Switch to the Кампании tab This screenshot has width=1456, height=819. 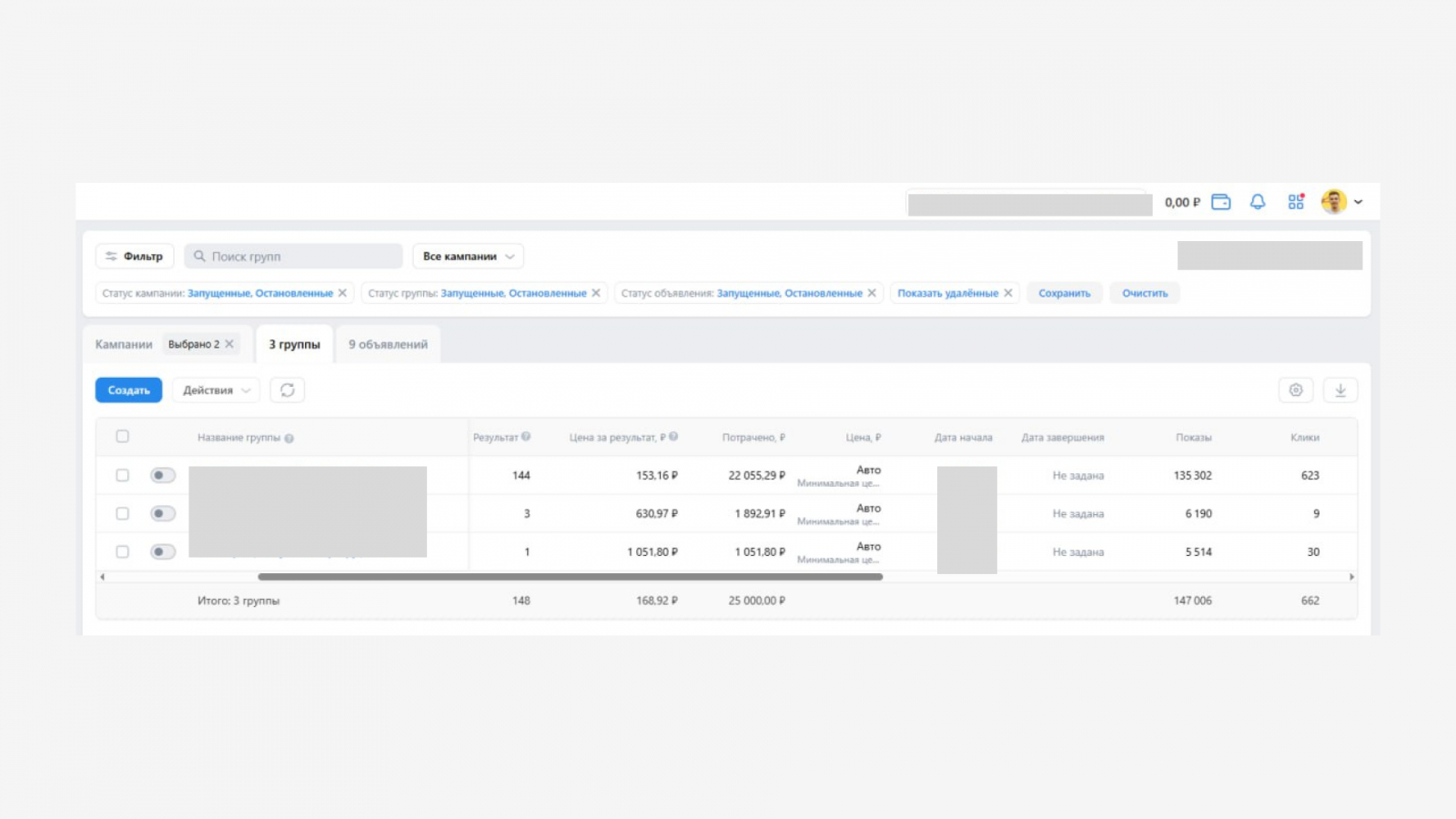(x=124, y=345)
